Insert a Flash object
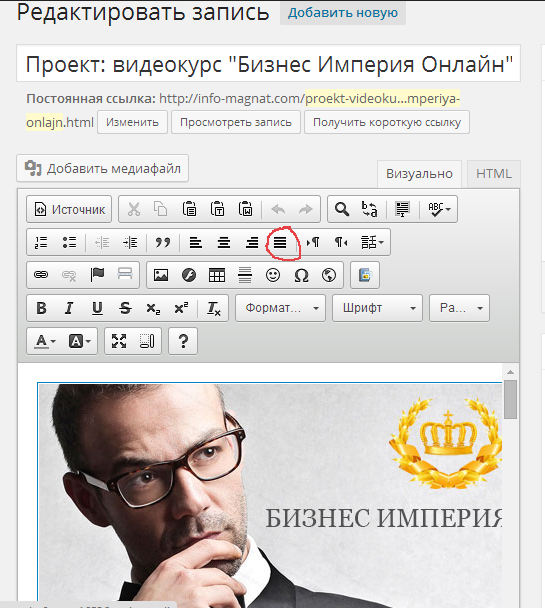The height and width of the screenshot is (608, 545). tap(189, 275)
